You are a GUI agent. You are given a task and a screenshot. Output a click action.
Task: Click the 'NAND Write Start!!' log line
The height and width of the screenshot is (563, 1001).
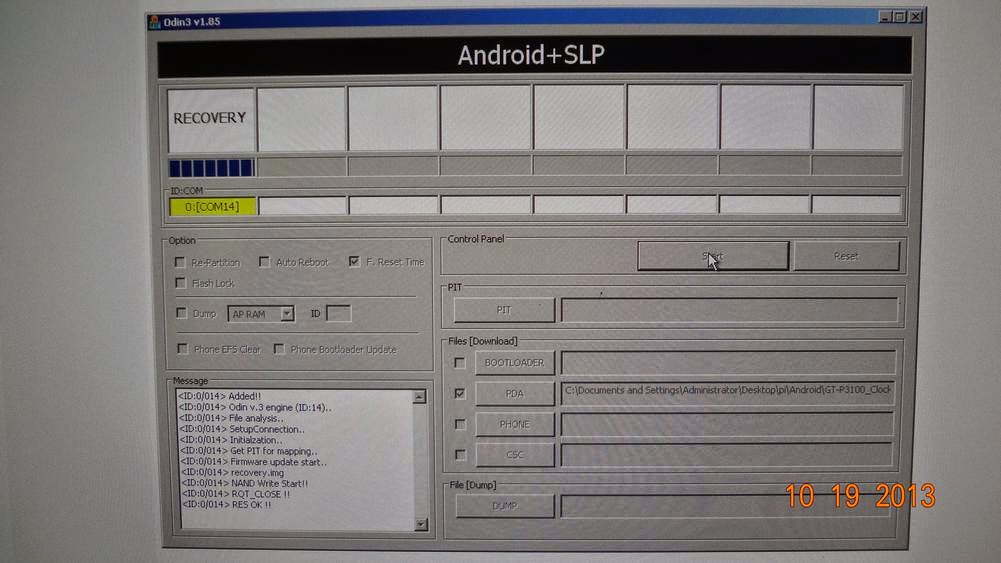pos(245,483)
